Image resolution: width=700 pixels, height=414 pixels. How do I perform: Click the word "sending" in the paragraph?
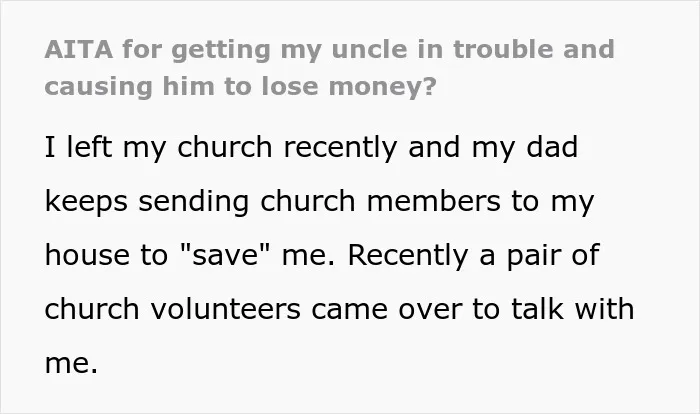point(193,202)
